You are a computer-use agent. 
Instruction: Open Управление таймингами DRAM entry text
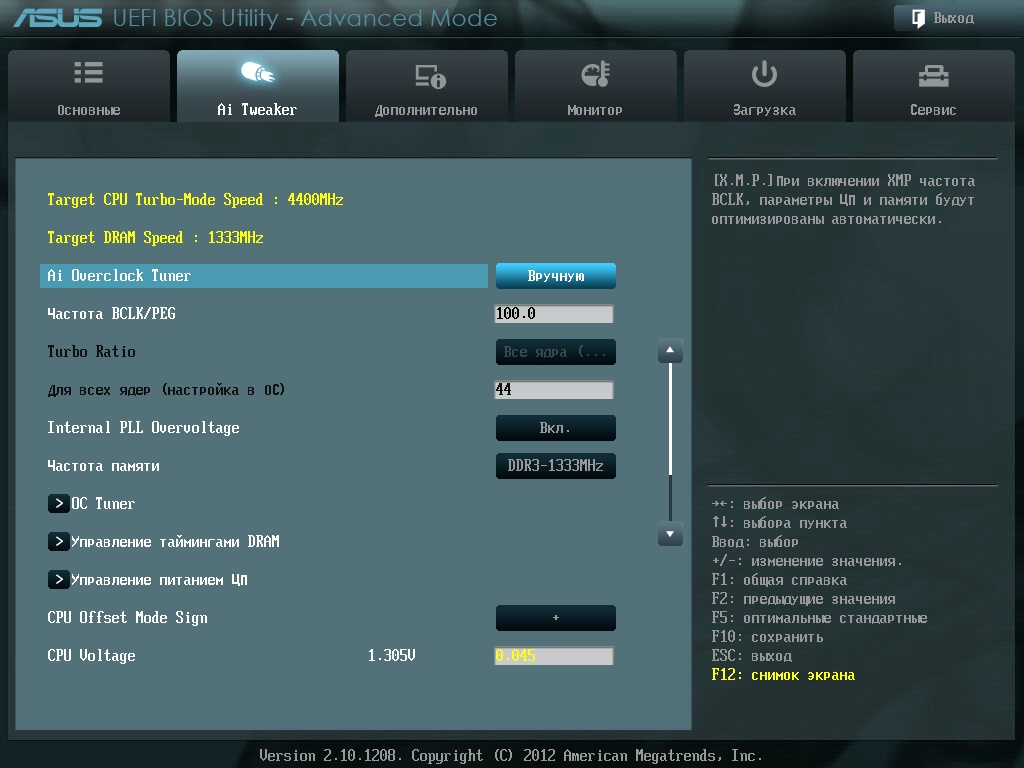[x=175, y=541]
